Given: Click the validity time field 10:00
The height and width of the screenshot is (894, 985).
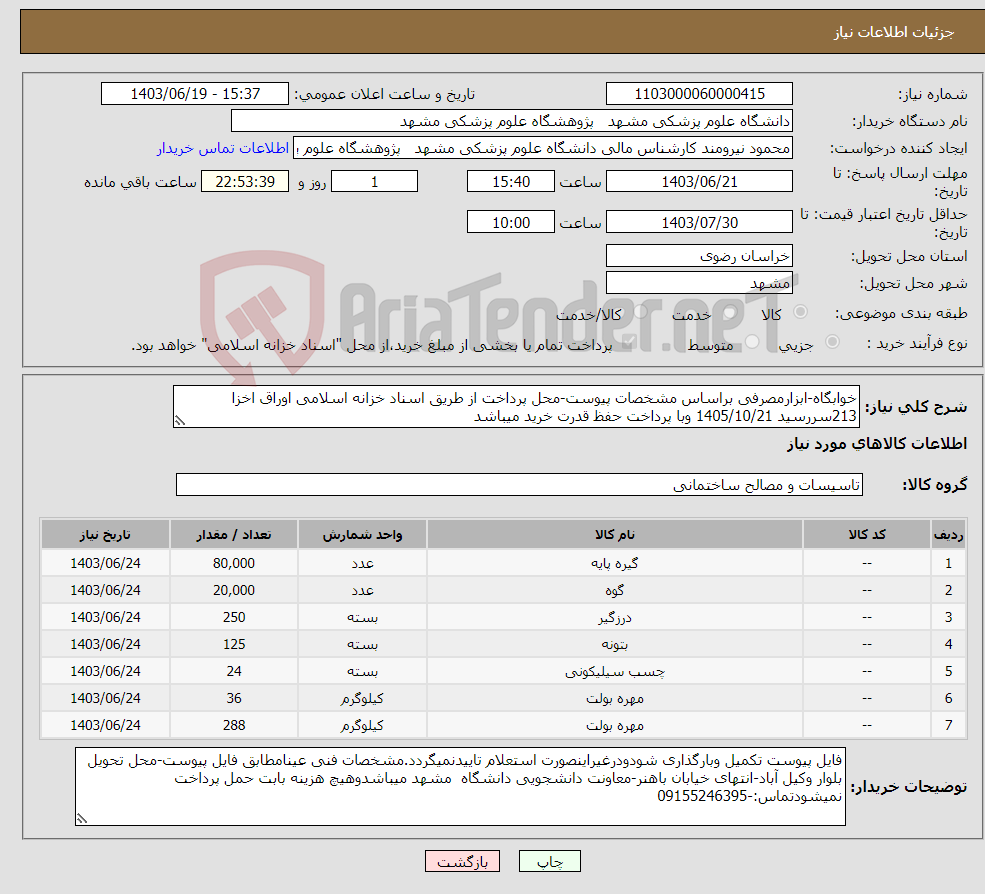Looking at the screenshot, I should click(x=511, y=222).
